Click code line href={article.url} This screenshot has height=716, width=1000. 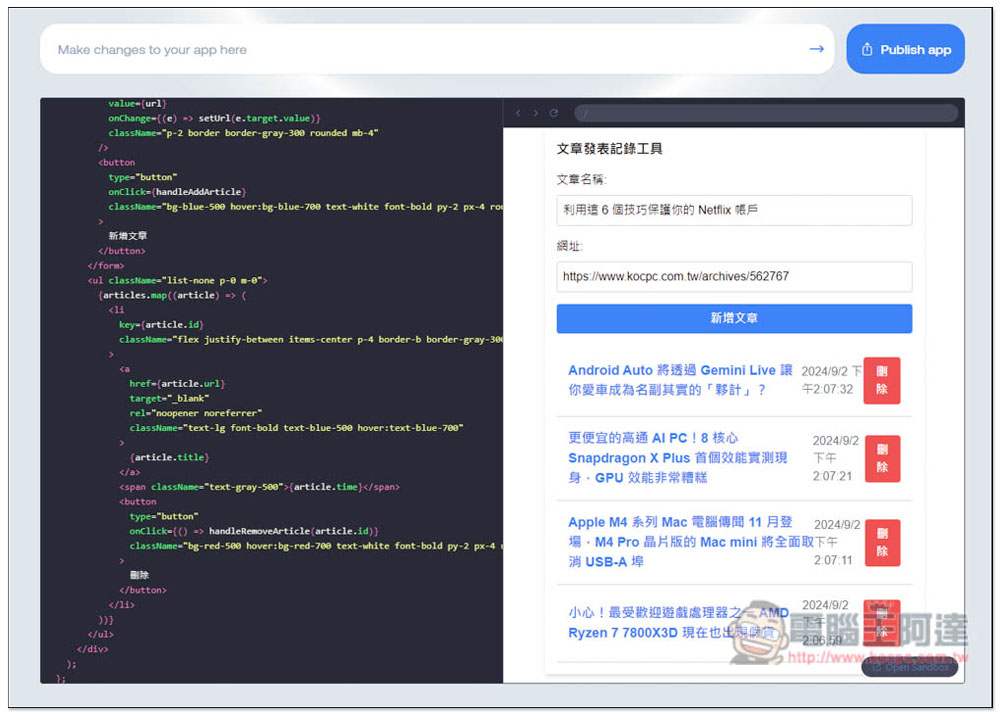click(x=177, y=384)
